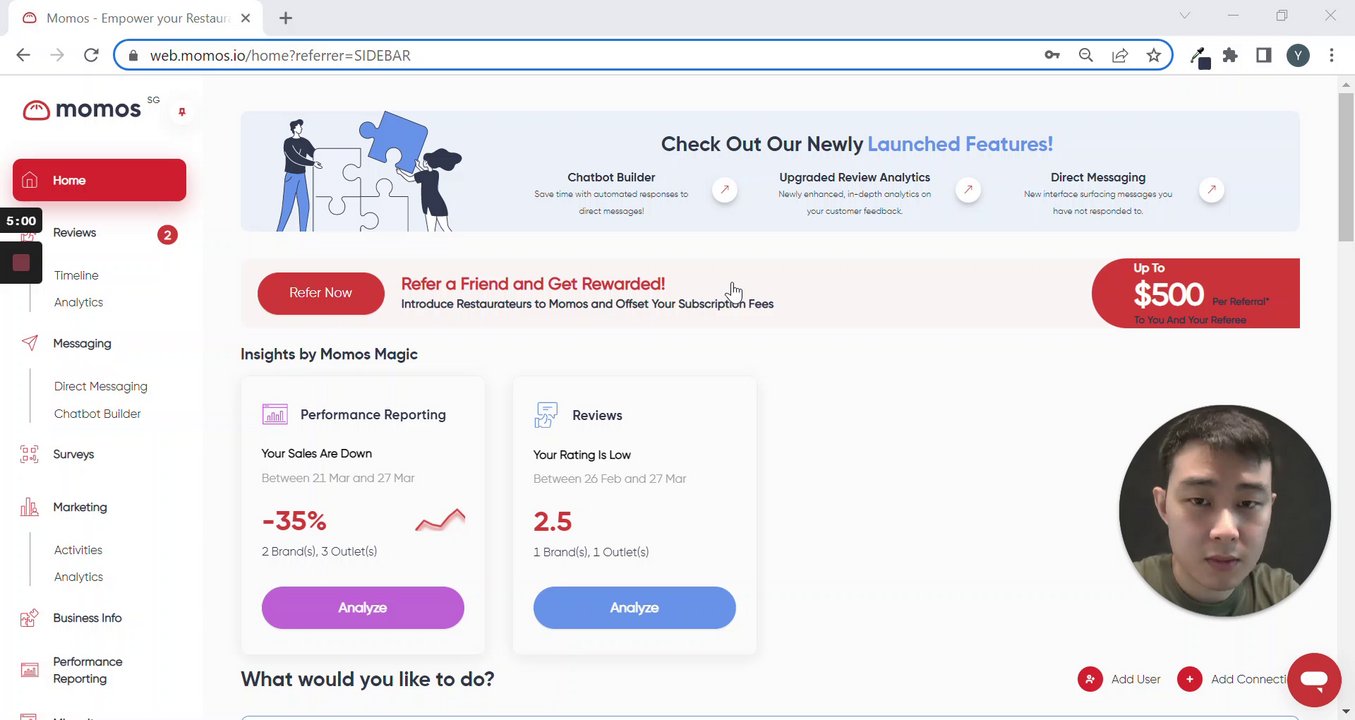This screenshot has height=720, width=1355.
Task: Click the Refer Now button
Action: (321, 293)
